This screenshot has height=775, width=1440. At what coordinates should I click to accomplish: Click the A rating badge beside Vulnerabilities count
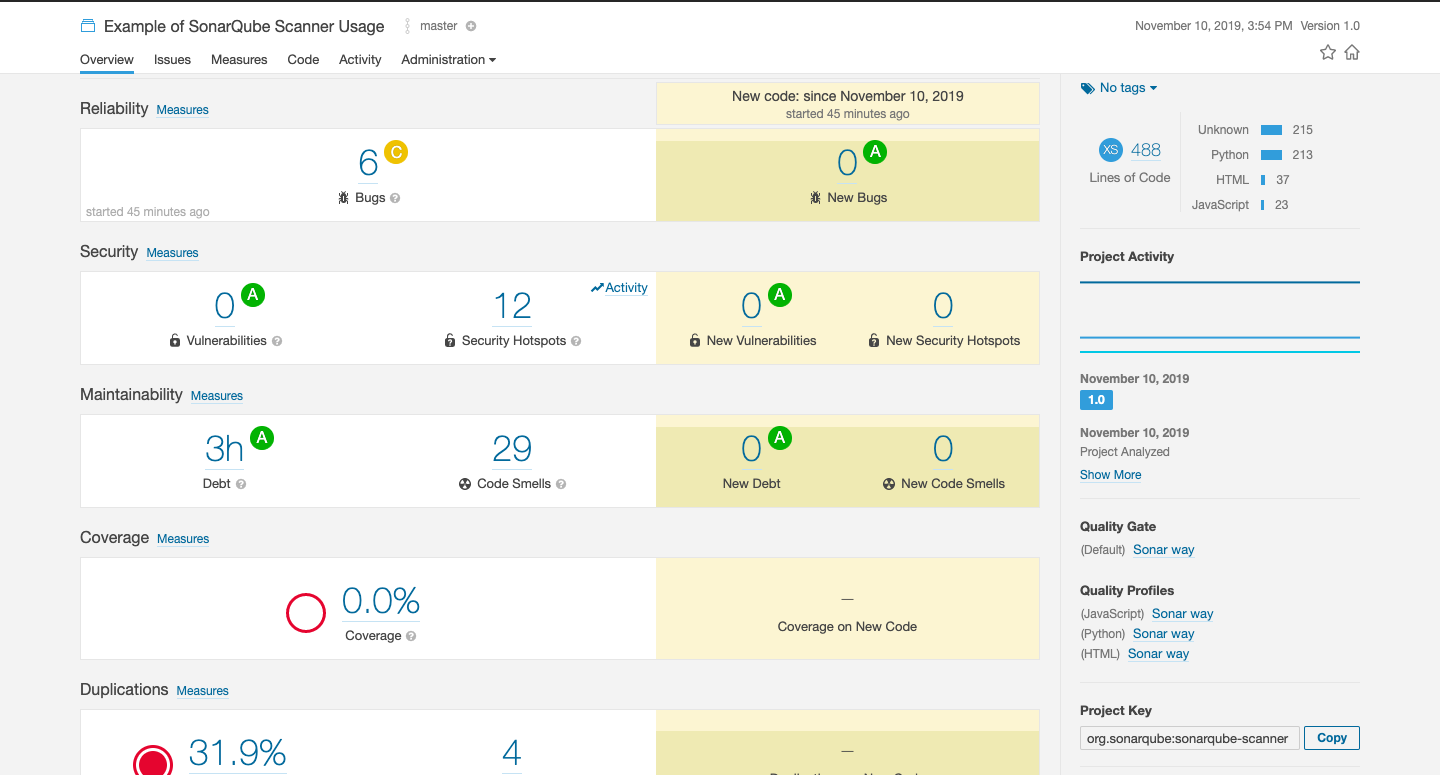(253, 295)
